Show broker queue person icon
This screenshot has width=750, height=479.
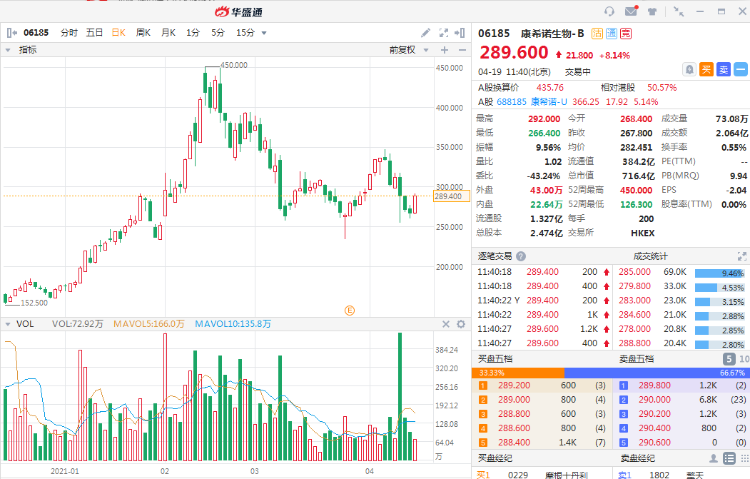pyautogui.click(x=713, y=458)
